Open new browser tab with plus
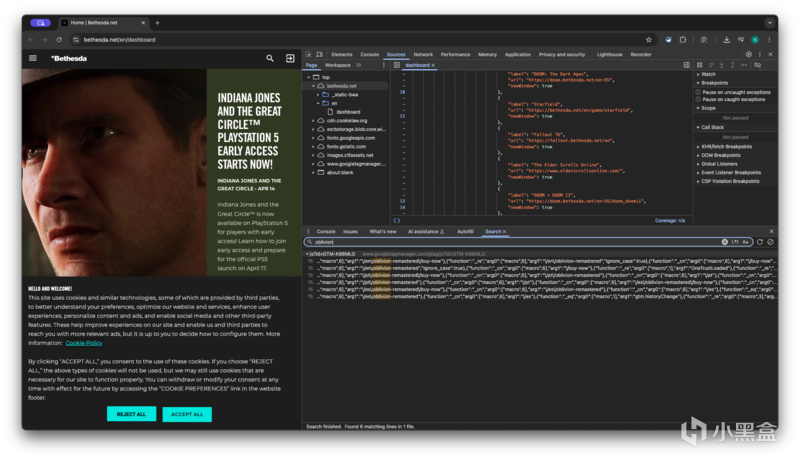The height and width of the screenshot is (459, 800). 157,23
